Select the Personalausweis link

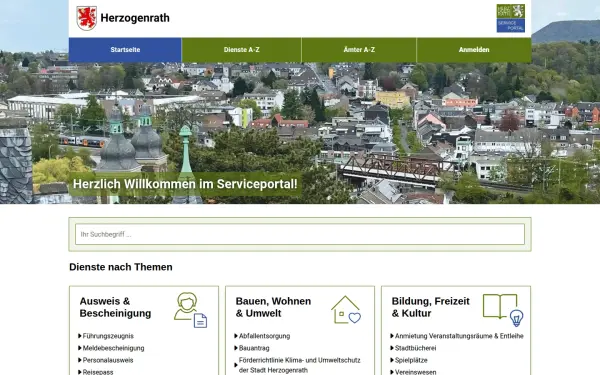[x=108, y=360]
